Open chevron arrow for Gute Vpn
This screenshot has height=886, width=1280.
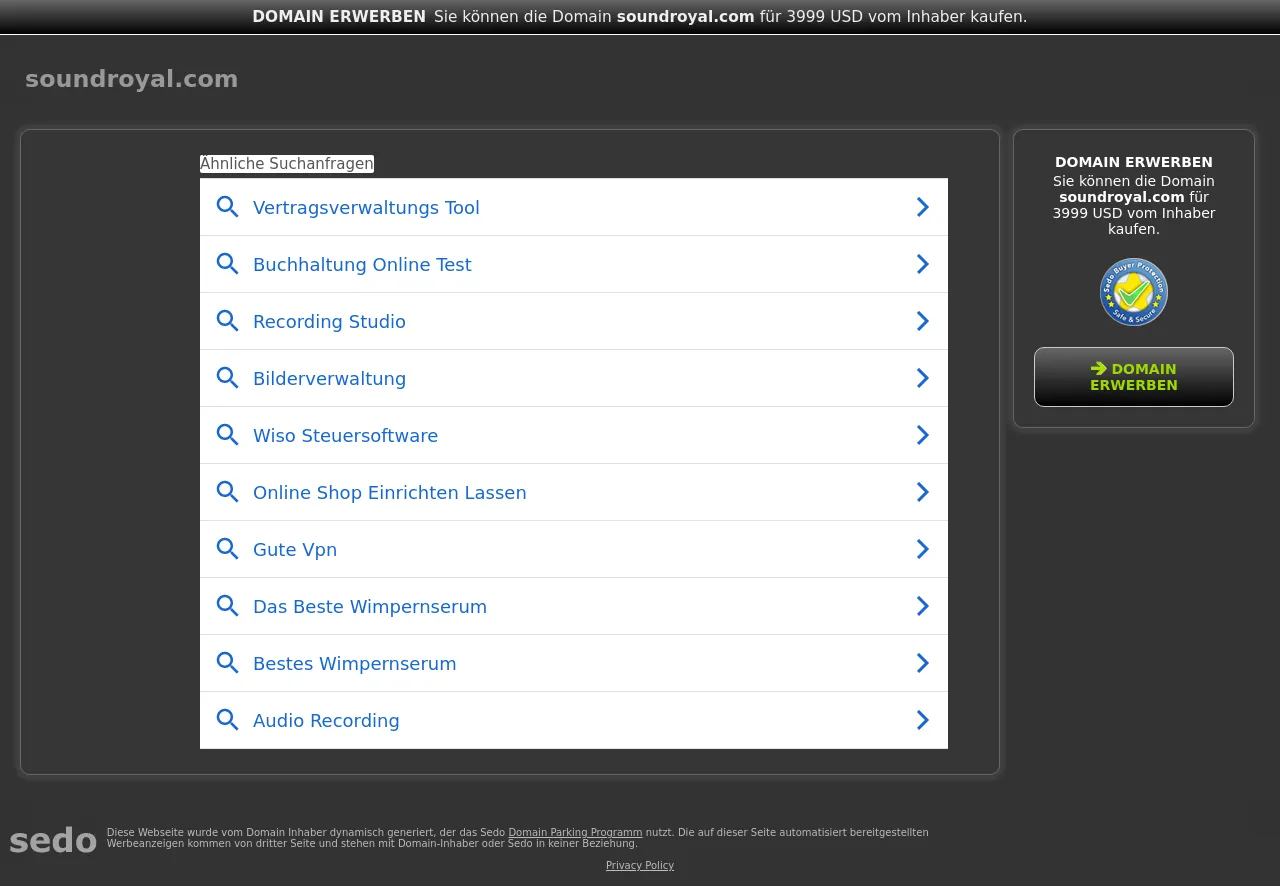pyautogui.click(x=922, y=549)
